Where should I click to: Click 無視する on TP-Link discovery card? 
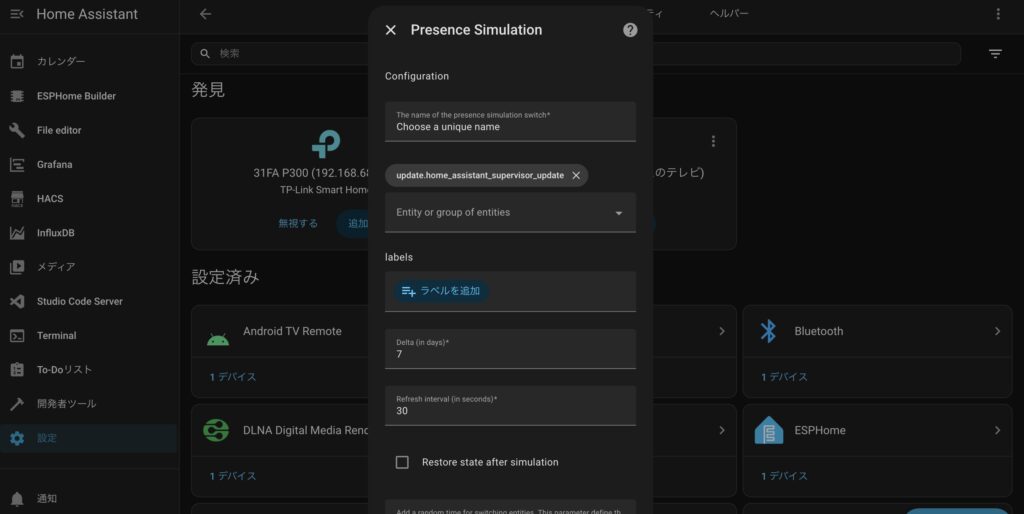[x=298, y=223]
